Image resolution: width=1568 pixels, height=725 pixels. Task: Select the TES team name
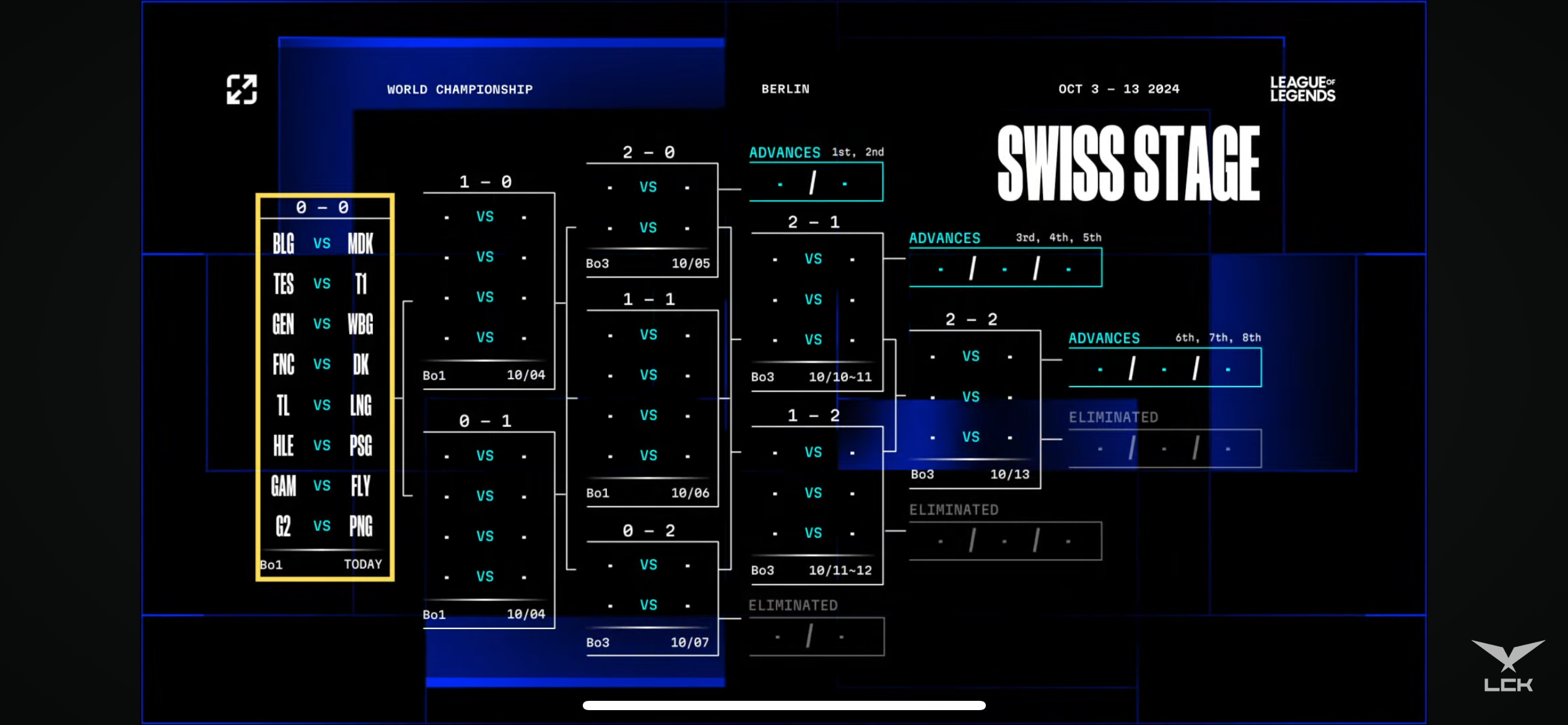[284, 284]
